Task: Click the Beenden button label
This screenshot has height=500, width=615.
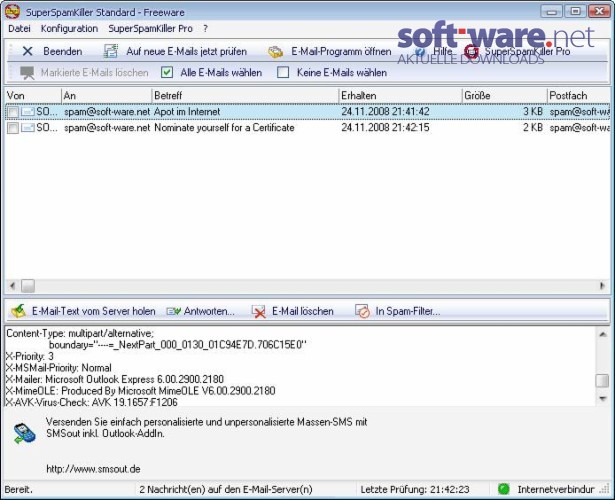Action: click(x=63, y=51)
